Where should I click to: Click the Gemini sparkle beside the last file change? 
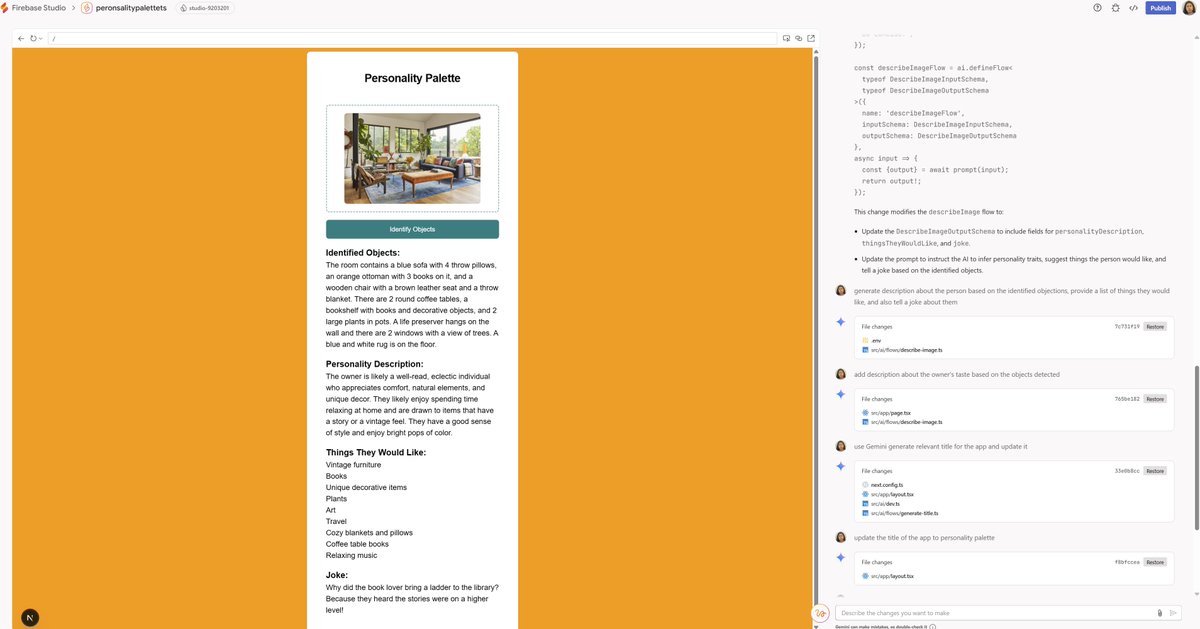(x=840, y=557)
